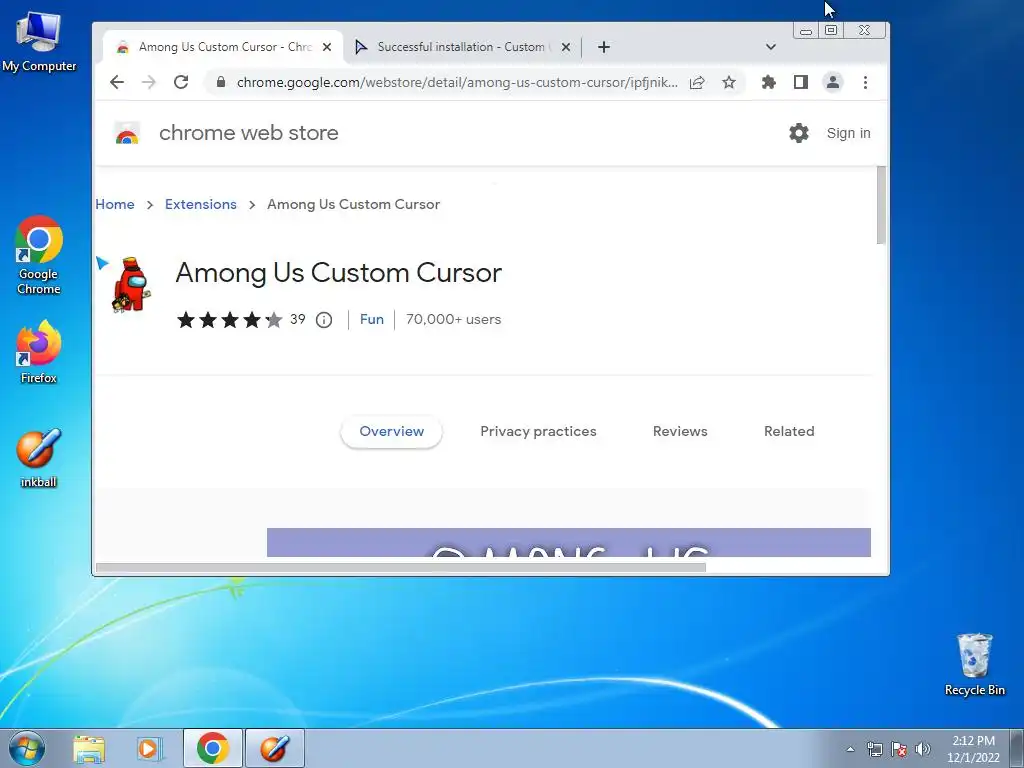Click the taskbar clock showing 2:12 PM
1024x768 pixels.
(973, 749)
